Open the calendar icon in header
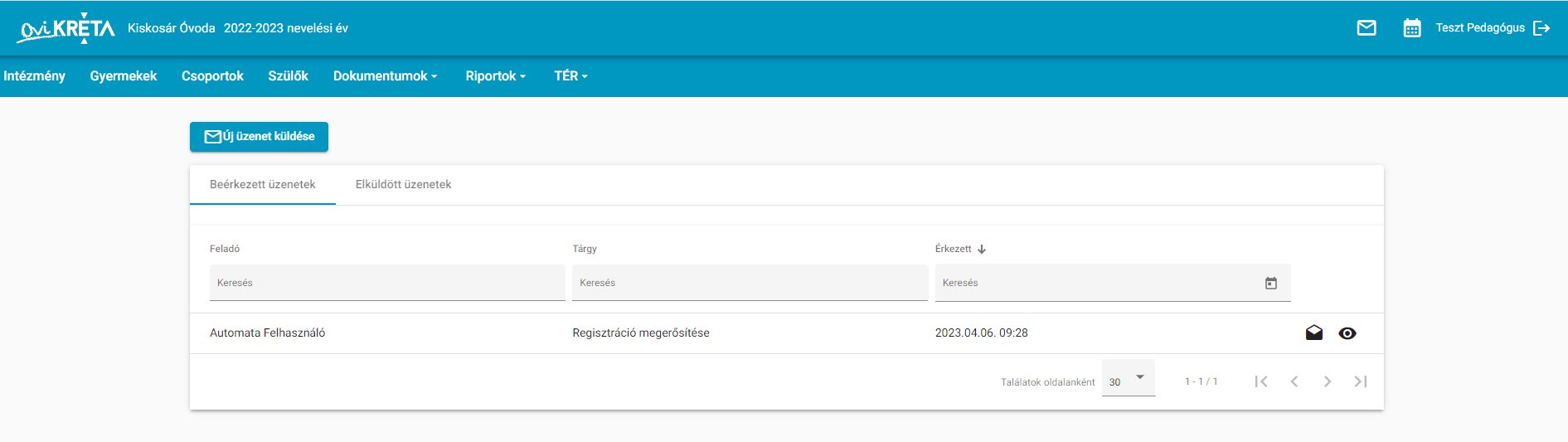This screenshot has height=442, width=1568. click(x=1412, y=28)
